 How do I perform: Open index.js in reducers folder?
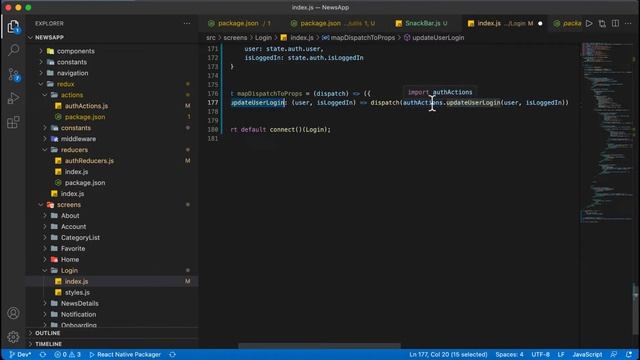(x=76, y=172)
